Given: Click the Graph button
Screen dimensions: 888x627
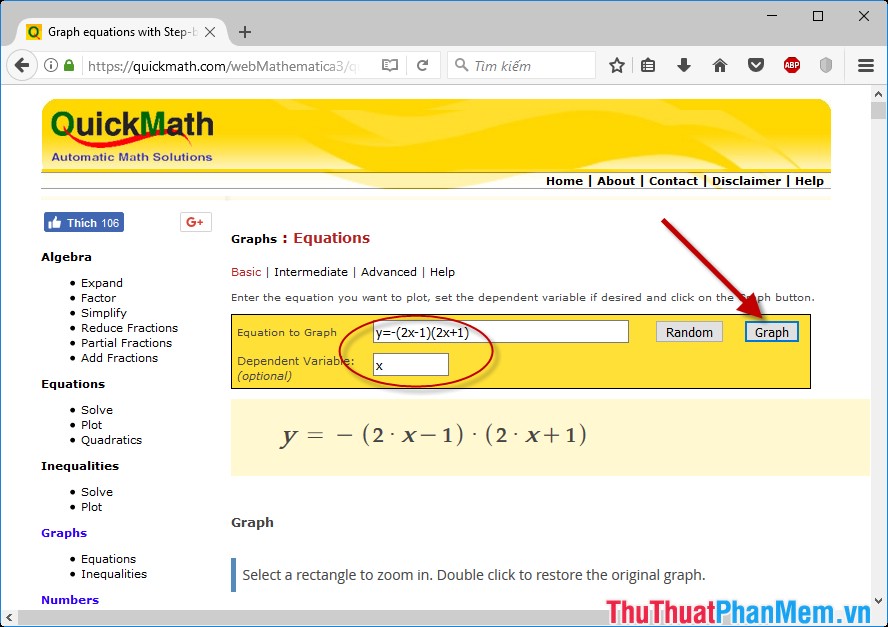Looking at the screenshot, I should click(771, 331).
